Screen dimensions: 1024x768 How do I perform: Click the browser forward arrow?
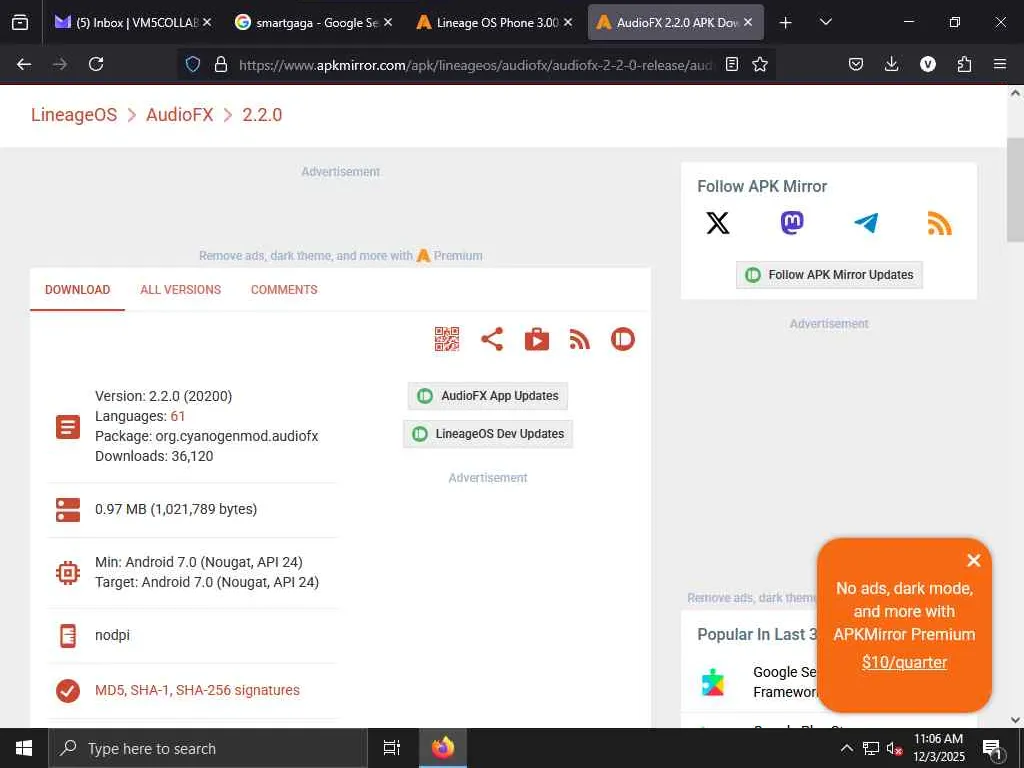(60, 64)
